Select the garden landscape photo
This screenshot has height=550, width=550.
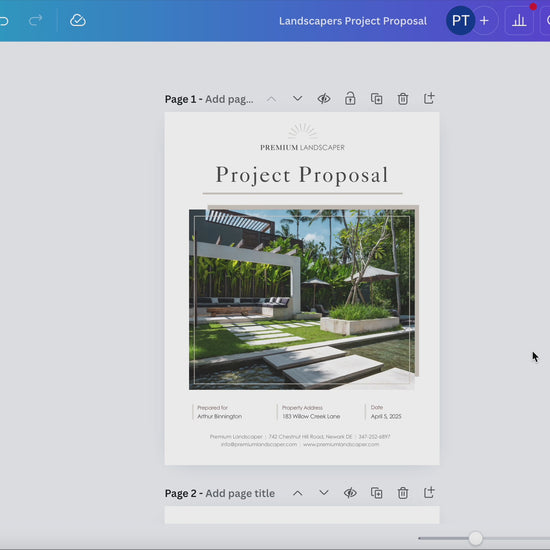(x=302, y=300)
